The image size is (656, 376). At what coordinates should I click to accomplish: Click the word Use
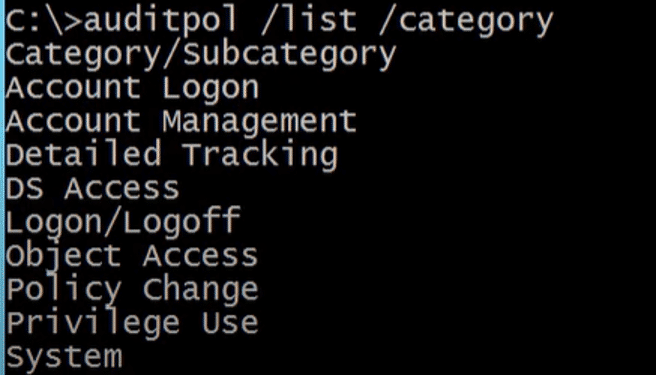click(x=230, y=322)
